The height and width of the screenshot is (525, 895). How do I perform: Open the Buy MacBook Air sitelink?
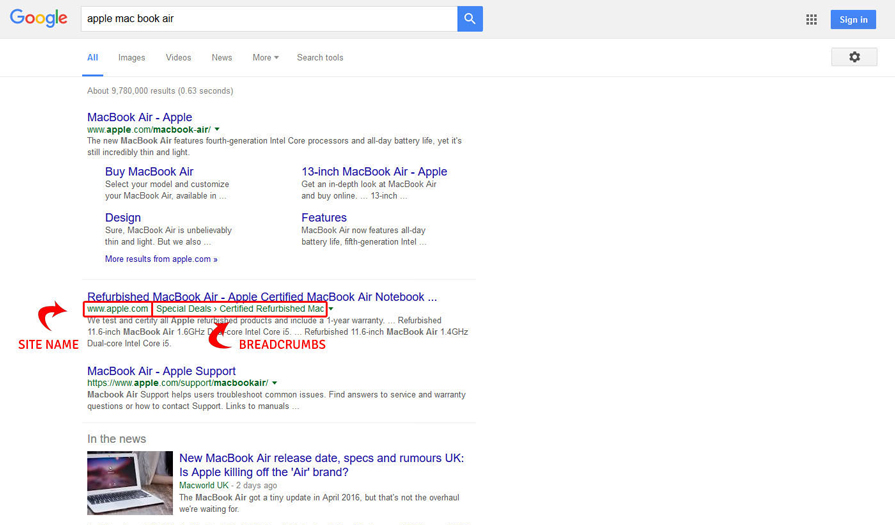[x=149, y=172]
